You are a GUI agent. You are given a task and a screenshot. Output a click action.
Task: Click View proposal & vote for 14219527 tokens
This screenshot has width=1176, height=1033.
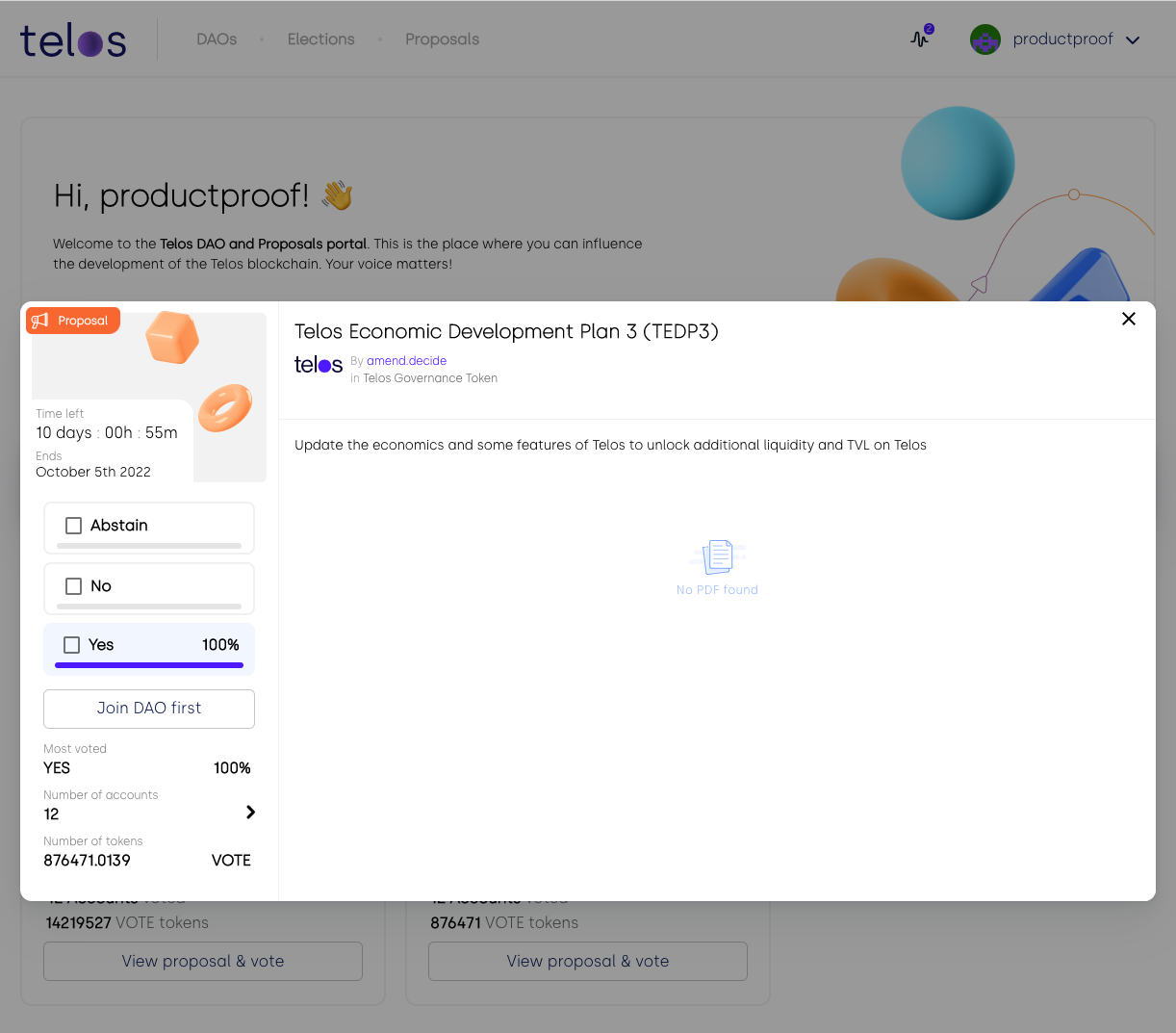click(203, 961)
